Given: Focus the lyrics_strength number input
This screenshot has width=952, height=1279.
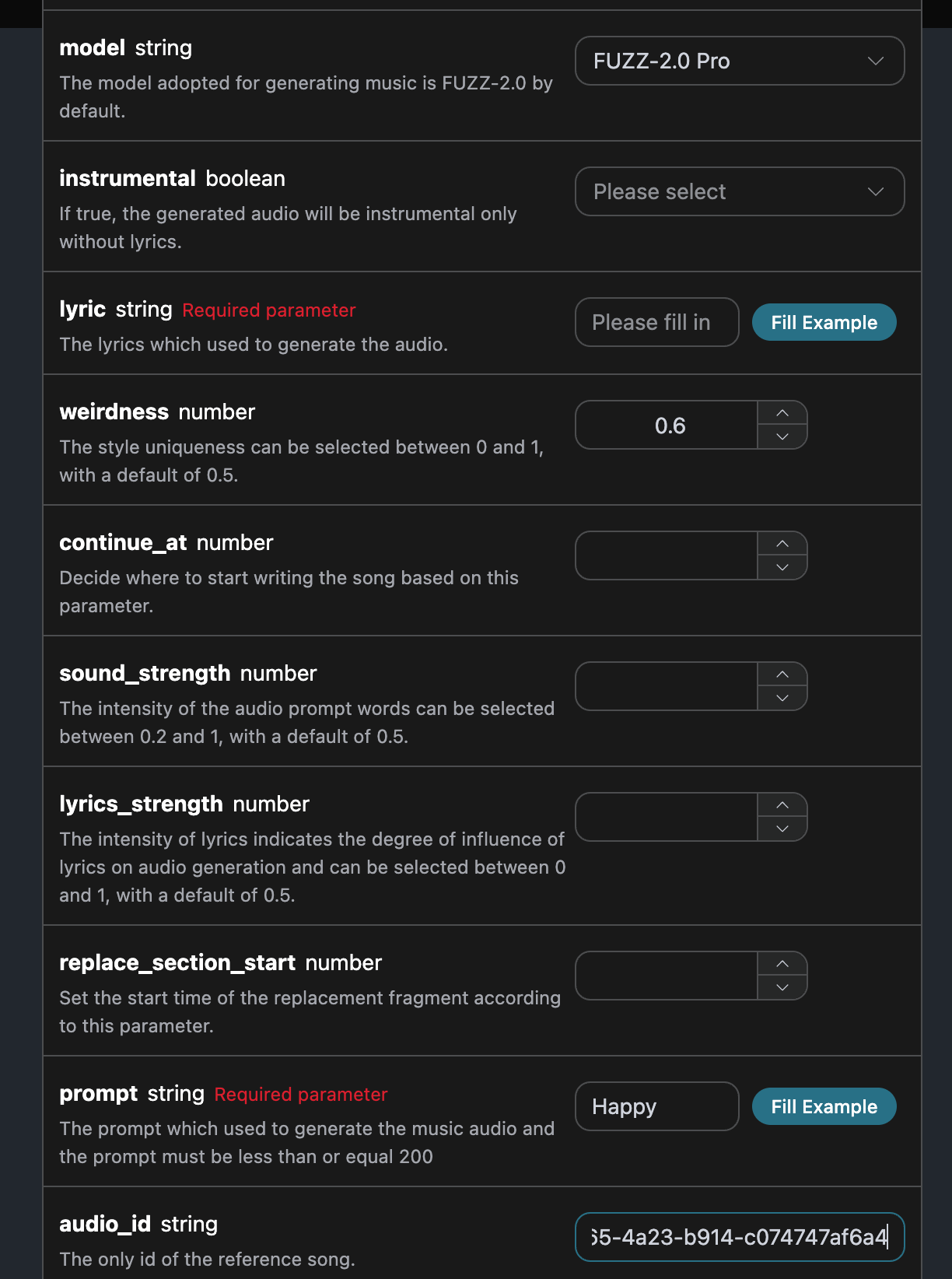Looking at the screenshot, I should (667, 817).
